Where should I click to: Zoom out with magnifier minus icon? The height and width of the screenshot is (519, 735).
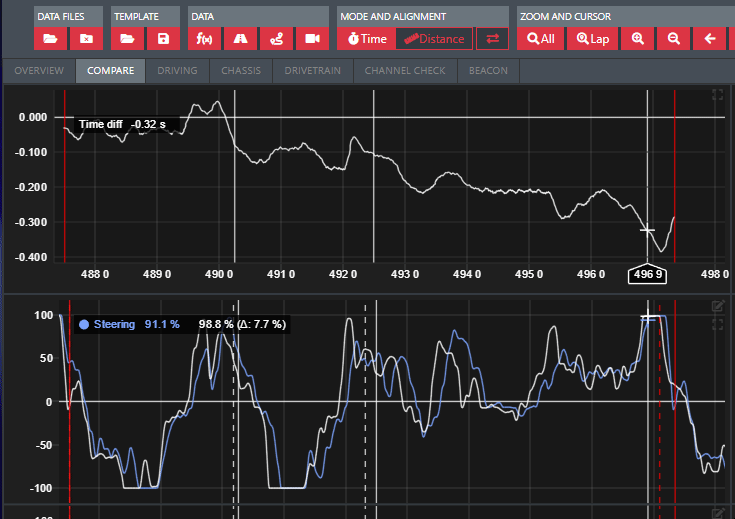point(674,39)
